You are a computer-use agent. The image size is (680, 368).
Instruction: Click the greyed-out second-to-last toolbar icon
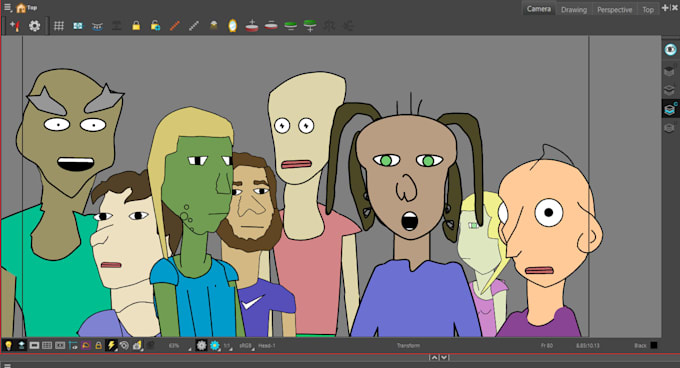click(x=329, y=26)
